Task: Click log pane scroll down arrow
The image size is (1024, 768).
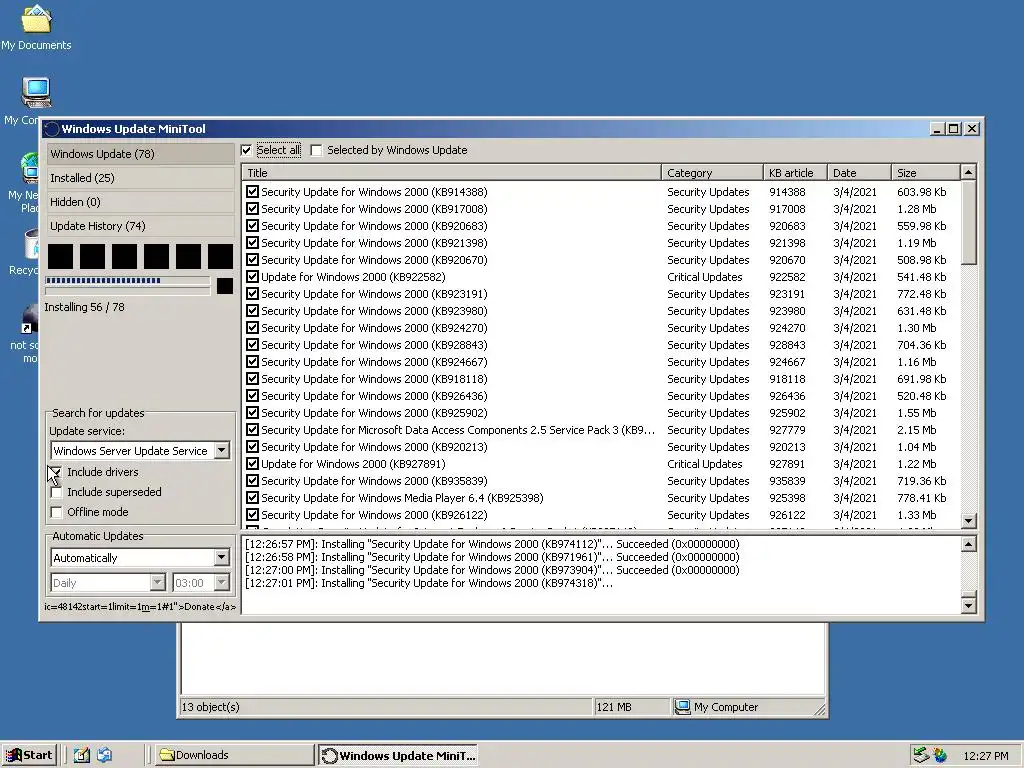Action: [x=969, y=605]
